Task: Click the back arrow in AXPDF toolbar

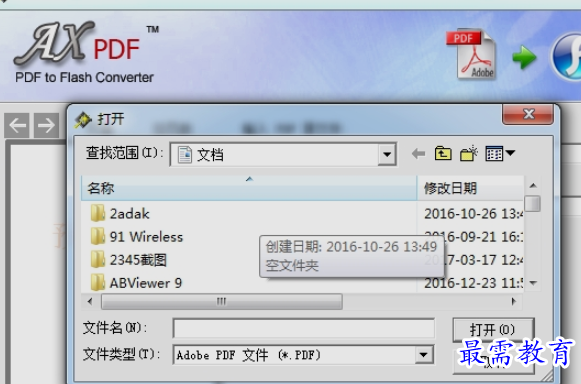Action: point(17,126)
